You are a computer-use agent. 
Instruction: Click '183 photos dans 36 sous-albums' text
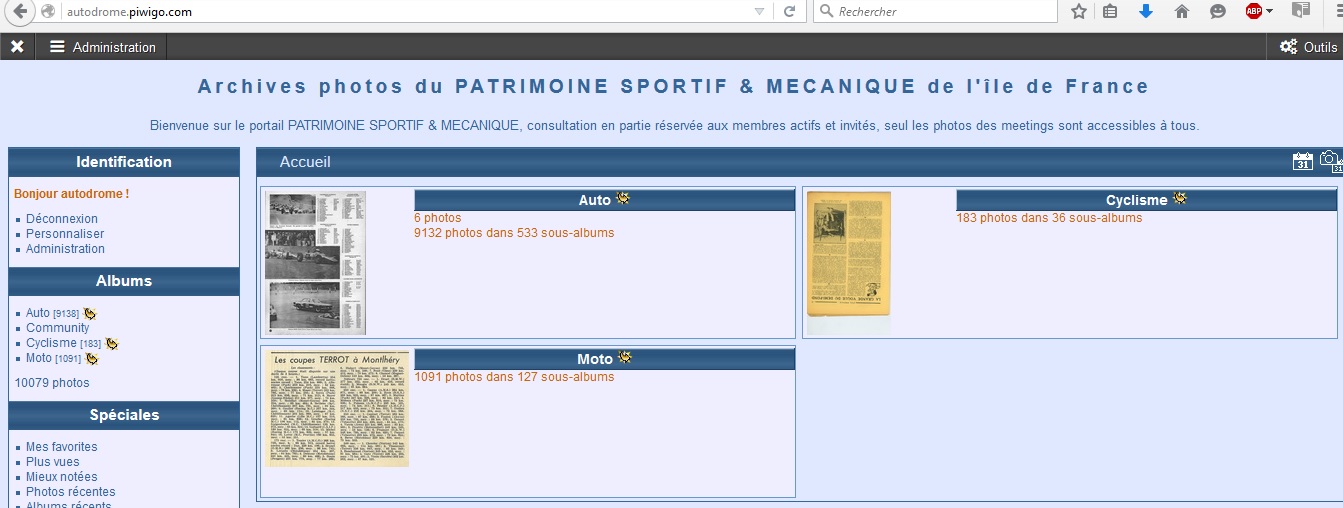(1049, 218)
